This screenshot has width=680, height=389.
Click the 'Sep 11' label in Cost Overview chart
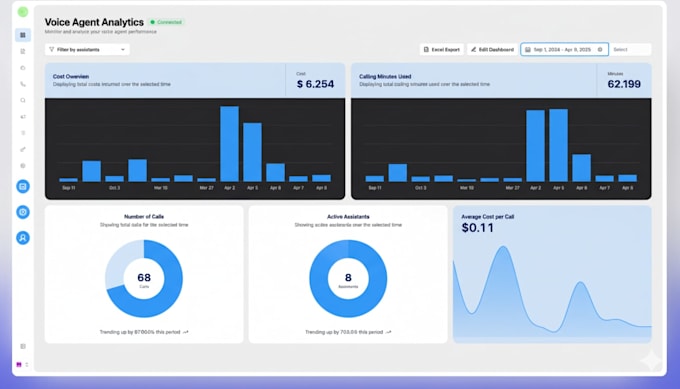tap(69, 188)
